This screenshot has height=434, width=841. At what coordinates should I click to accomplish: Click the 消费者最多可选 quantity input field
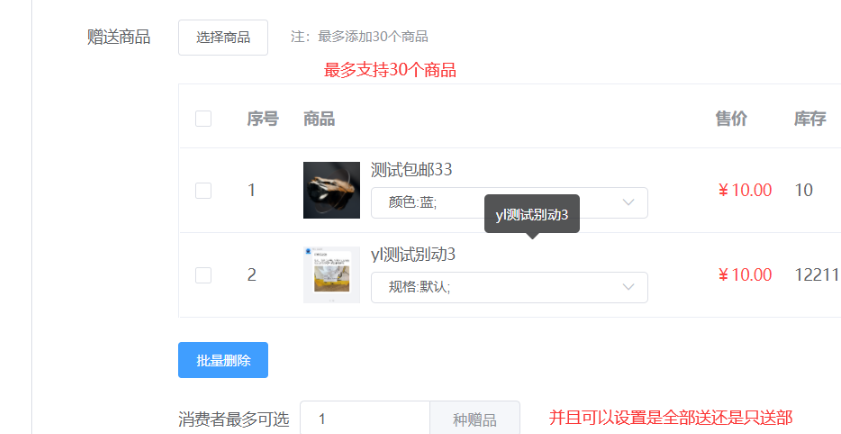click(x=365, y=419)
